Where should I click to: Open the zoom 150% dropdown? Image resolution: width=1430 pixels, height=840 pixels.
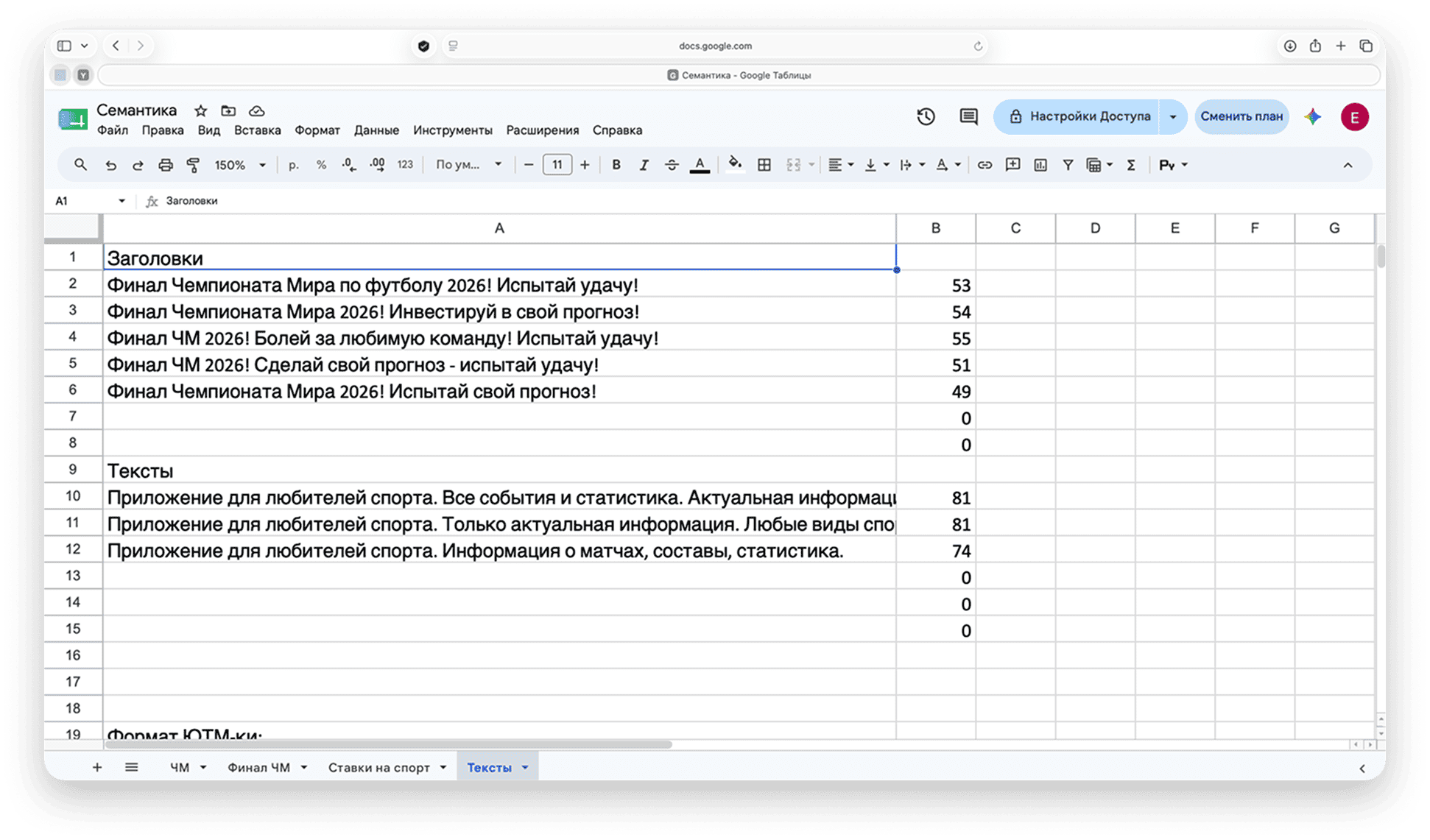coord(240,165)
